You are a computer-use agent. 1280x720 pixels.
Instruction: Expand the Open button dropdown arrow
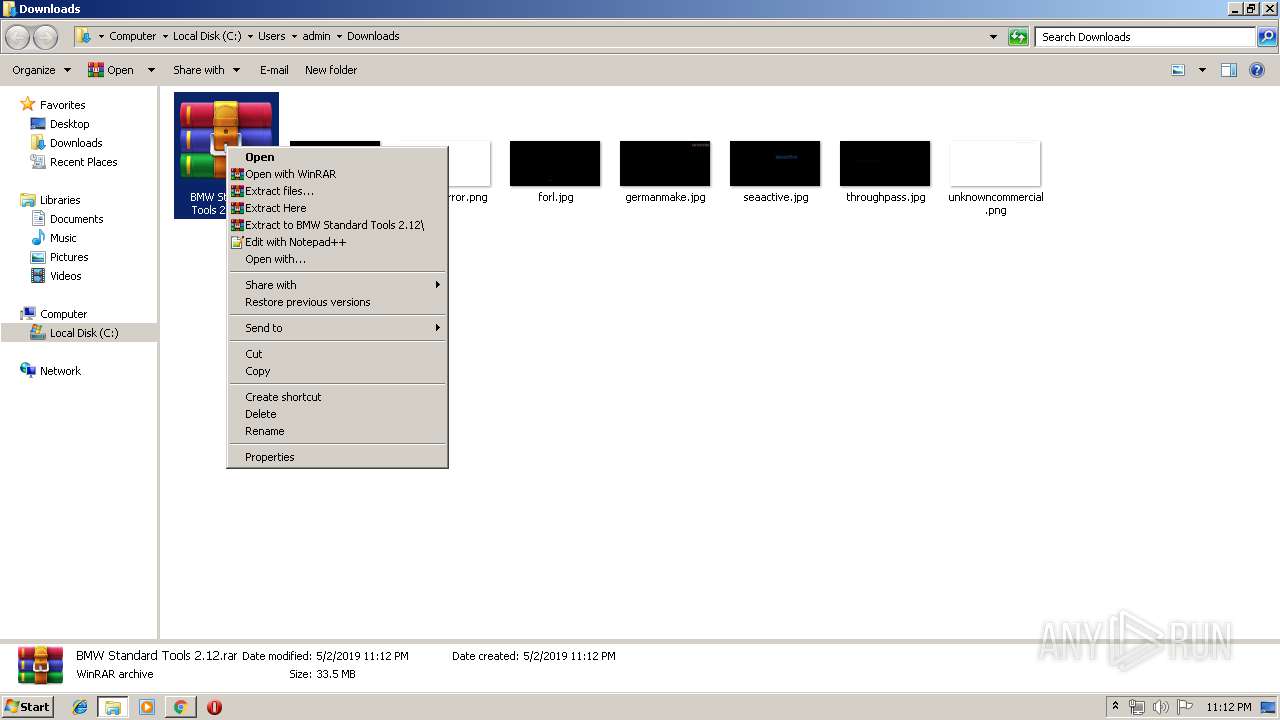pos(151,70)
